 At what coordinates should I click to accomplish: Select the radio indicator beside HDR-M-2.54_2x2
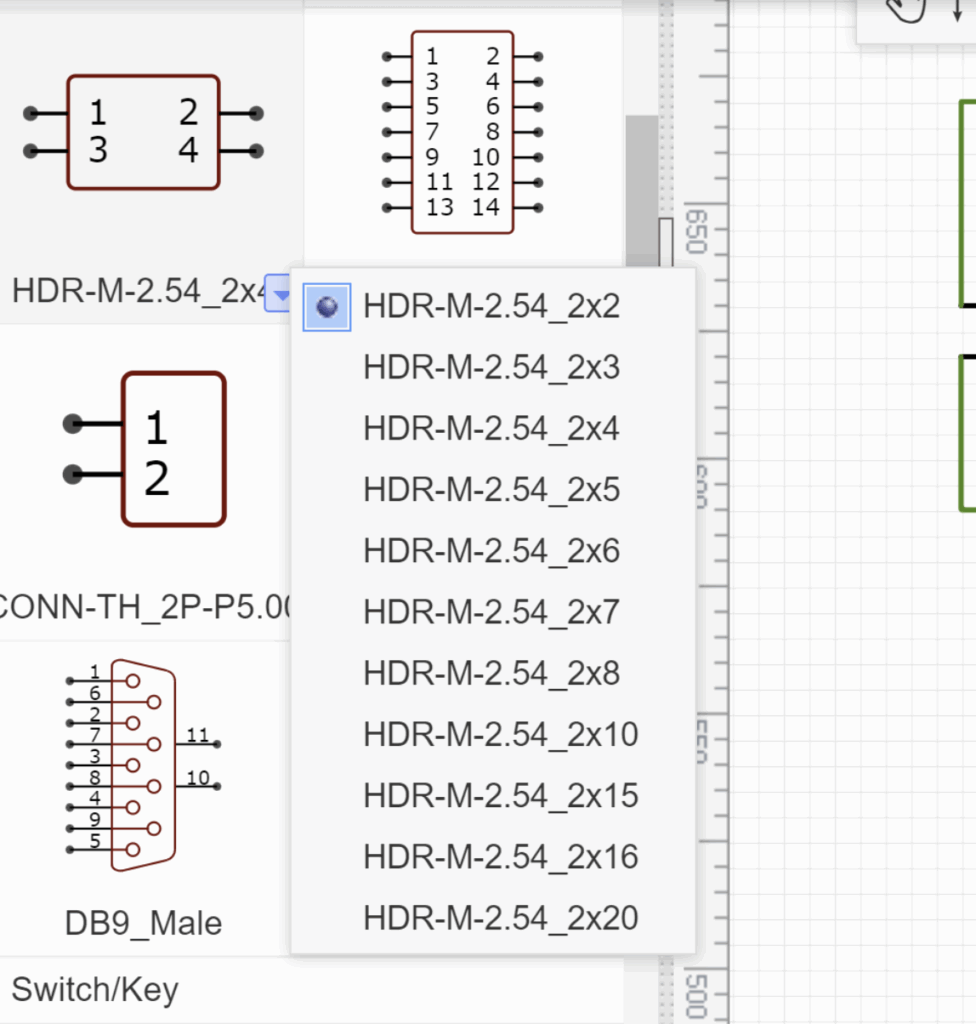[326, 307]
